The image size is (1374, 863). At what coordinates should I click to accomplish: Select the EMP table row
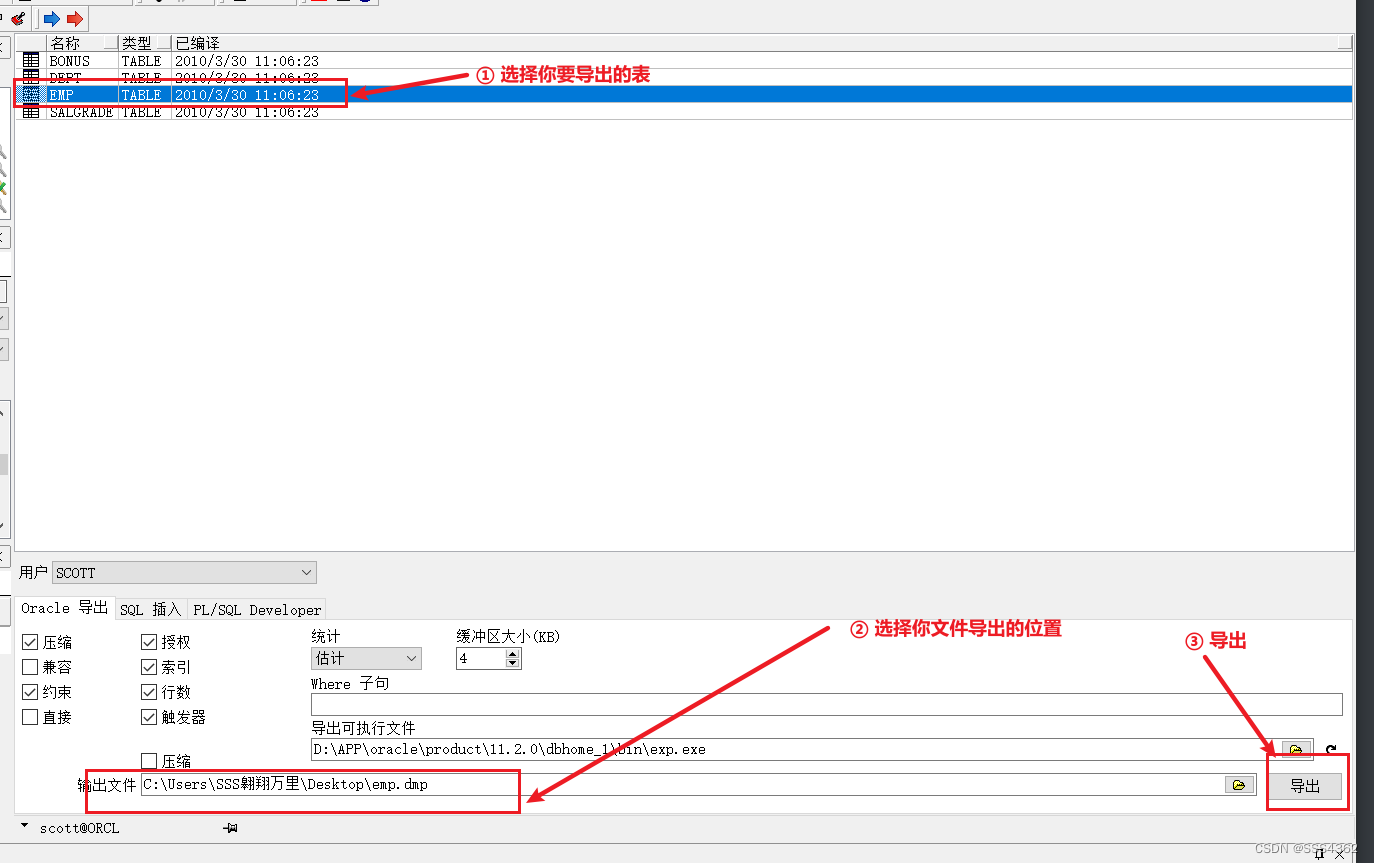click(x=684, y=95)
